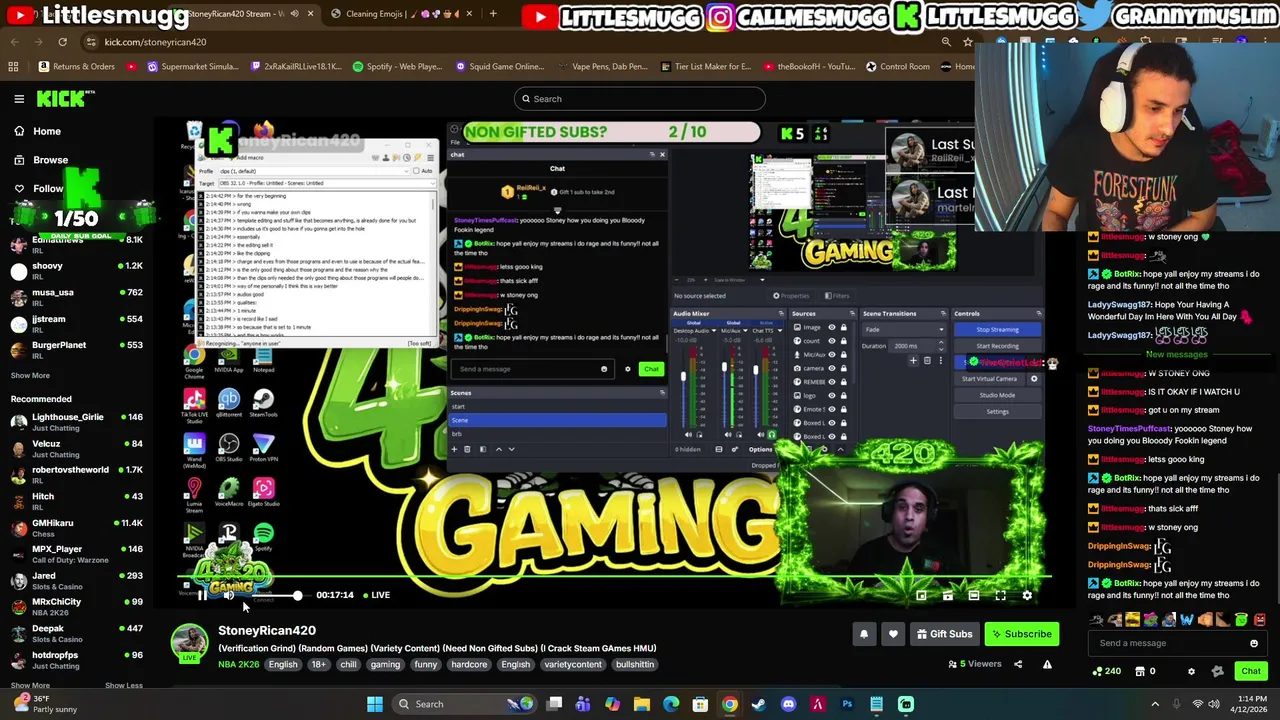Open channel shop icon in chat
The image size is (1280, 720).
pyautogui.click(x=1139, y=672)
